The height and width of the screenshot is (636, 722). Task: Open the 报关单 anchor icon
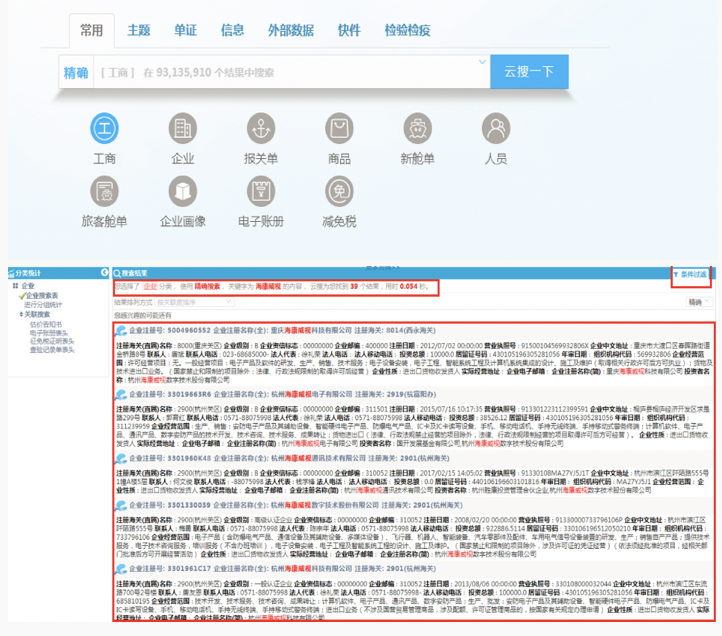261,128
